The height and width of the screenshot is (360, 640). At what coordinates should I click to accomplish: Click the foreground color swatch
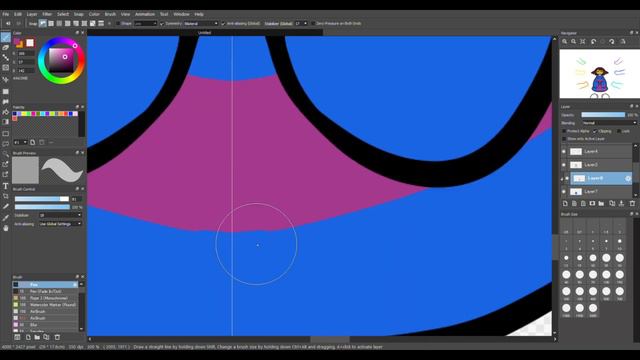(x=17, y=41)
